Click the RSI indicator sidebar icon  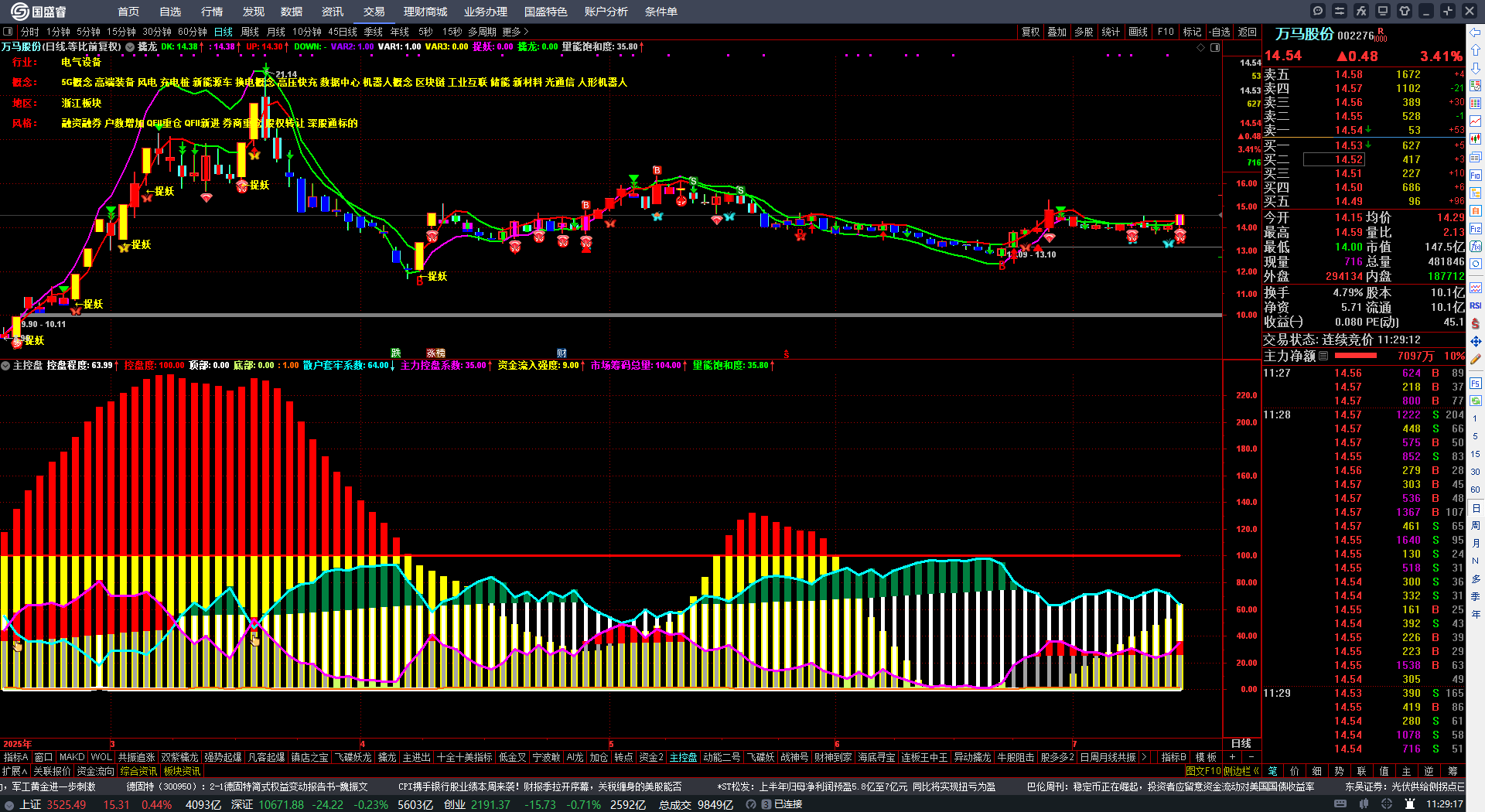(x=1476, y=305)
